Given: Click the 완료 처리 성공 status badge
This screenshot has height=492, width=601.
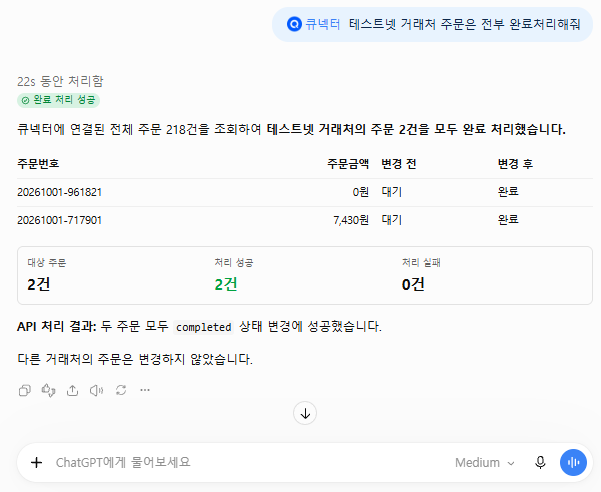Looking at the screenshot, I should (x=58, y=100).
